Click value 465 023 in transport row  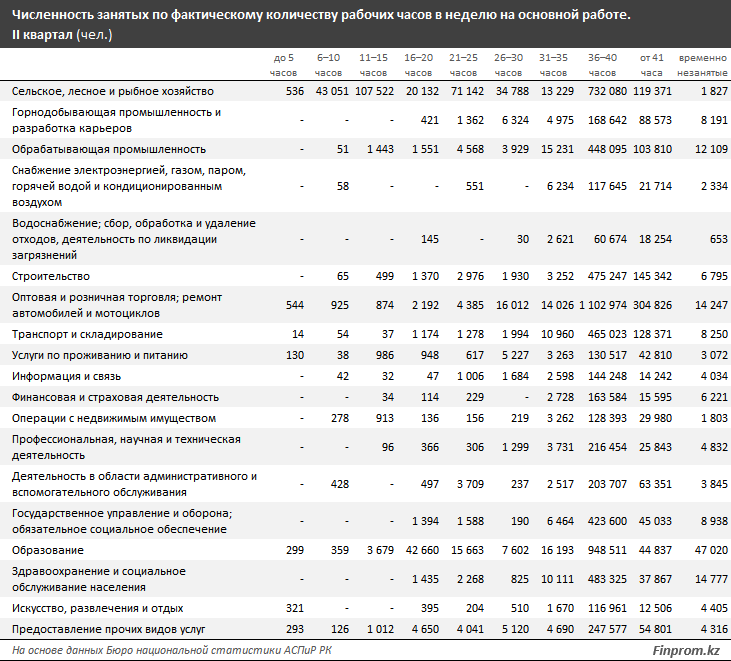point(607,335)
